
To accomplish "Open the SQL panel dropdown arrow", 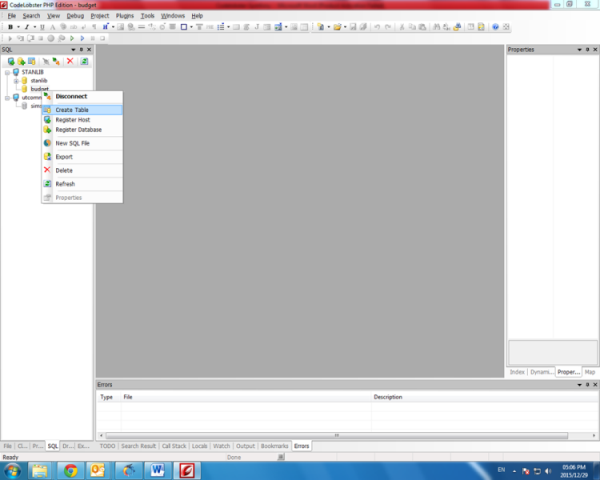I will (72, 49).
